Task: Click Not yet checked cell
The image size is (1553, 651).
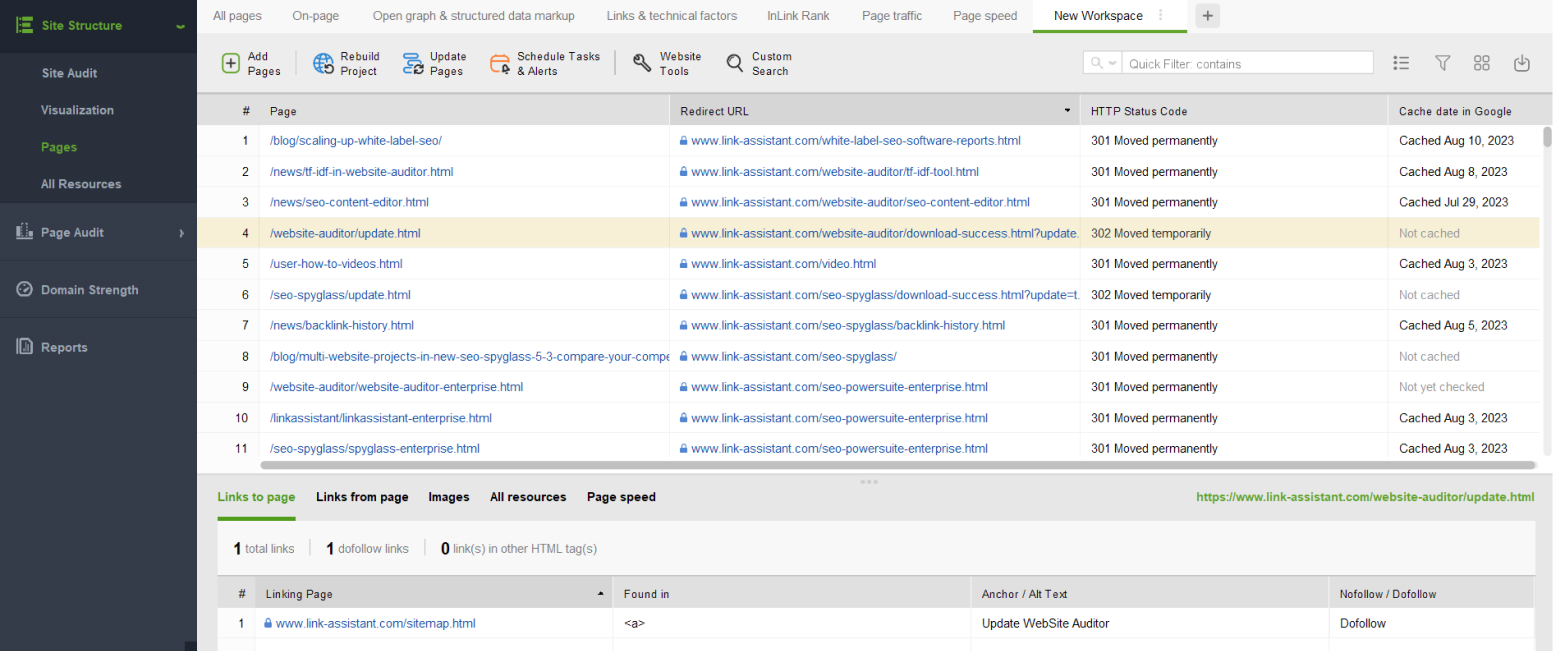Action: click(x=1441, y=387)
